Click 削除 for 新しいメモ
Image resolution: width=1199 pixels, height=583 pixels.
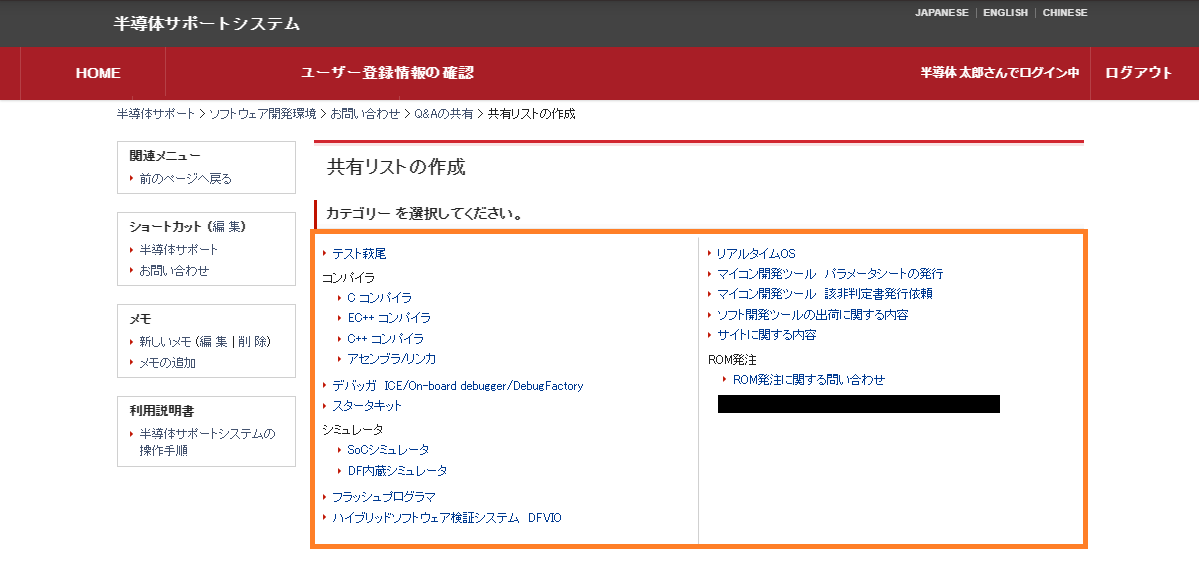point(252,341)
